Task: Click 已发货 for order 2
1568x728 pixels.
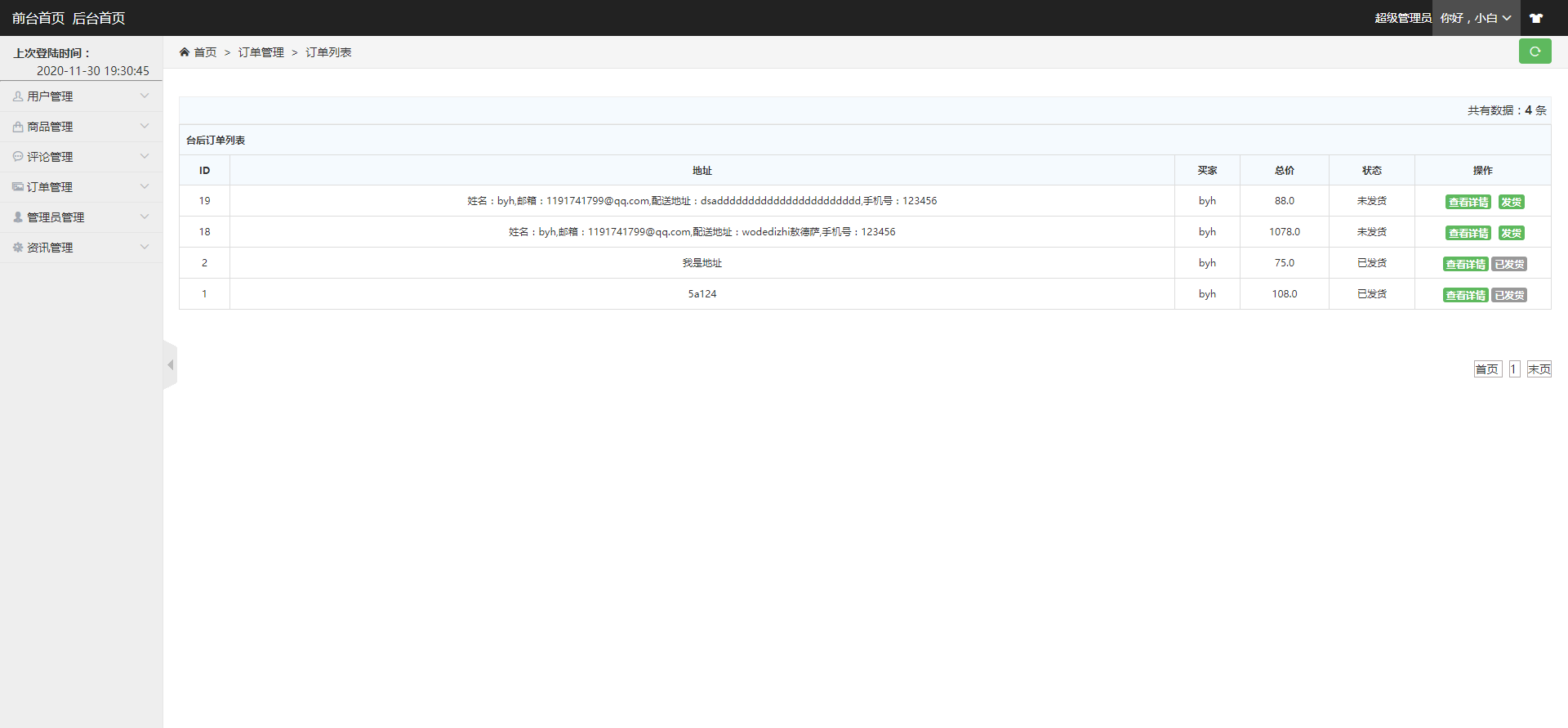Action: (x=1509, y=264)
